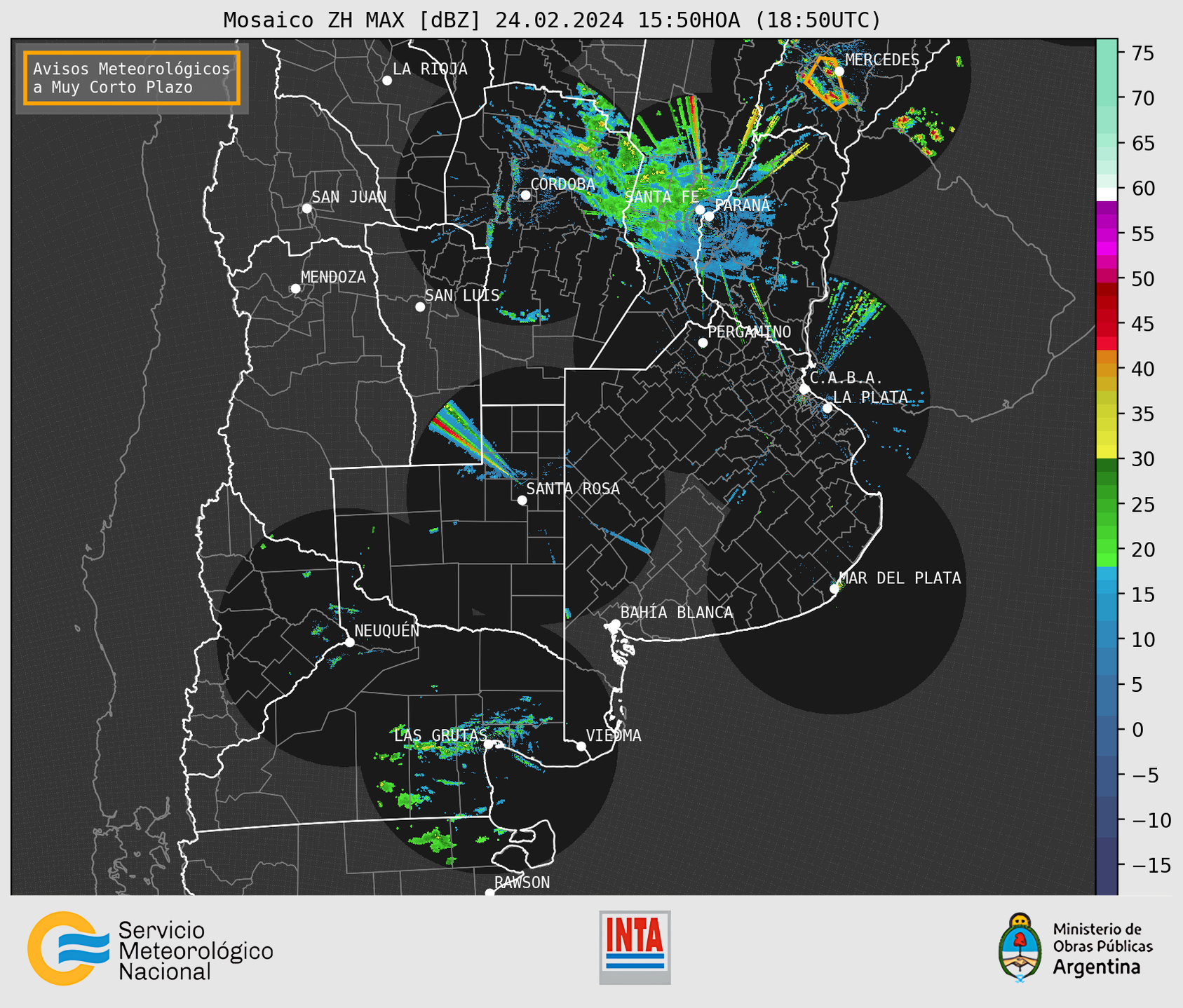
Task: Click the 75 value on the scale
Action: click(1142, 53)
